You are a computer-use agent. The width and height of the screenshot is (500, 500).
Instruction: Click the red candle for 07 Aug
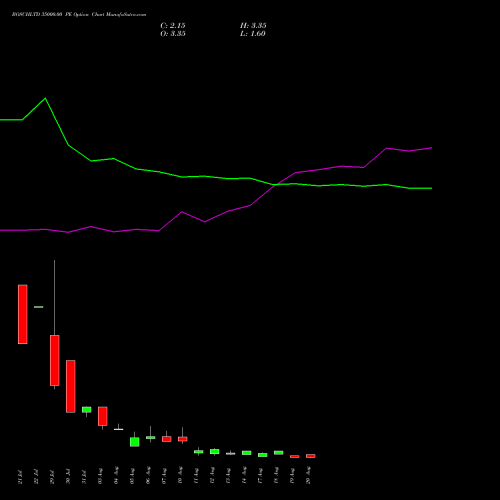point(167,439)
